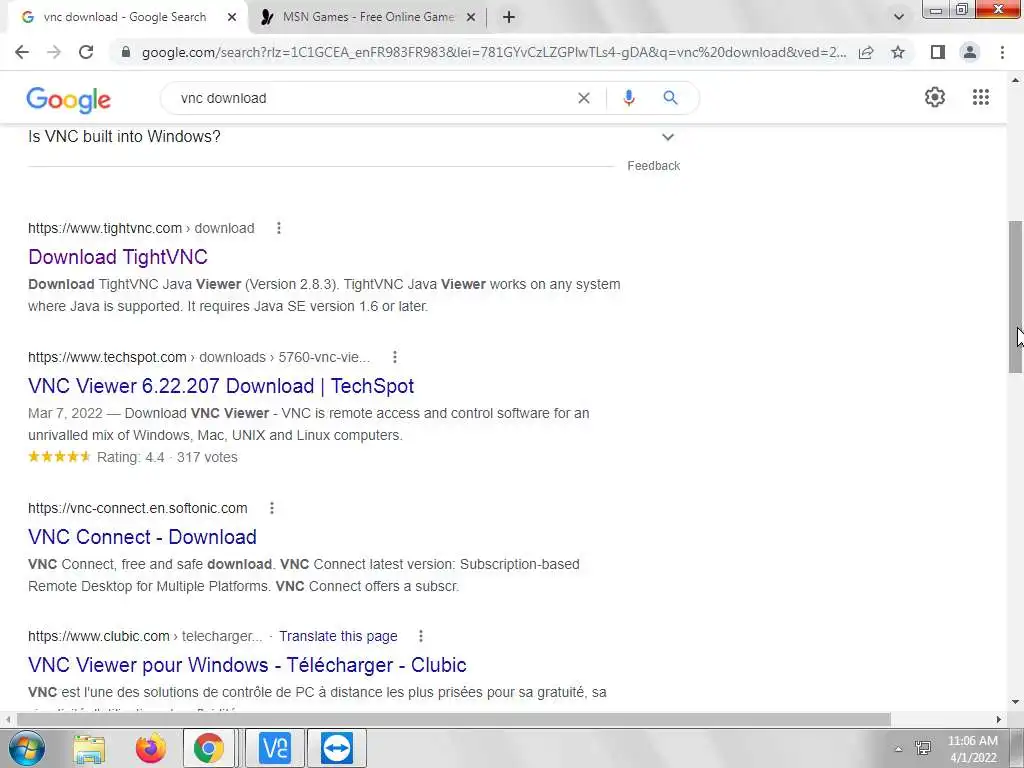Click the network tray icon
Viewport: 1024px width, 768px height.
(x=923, y=749)
